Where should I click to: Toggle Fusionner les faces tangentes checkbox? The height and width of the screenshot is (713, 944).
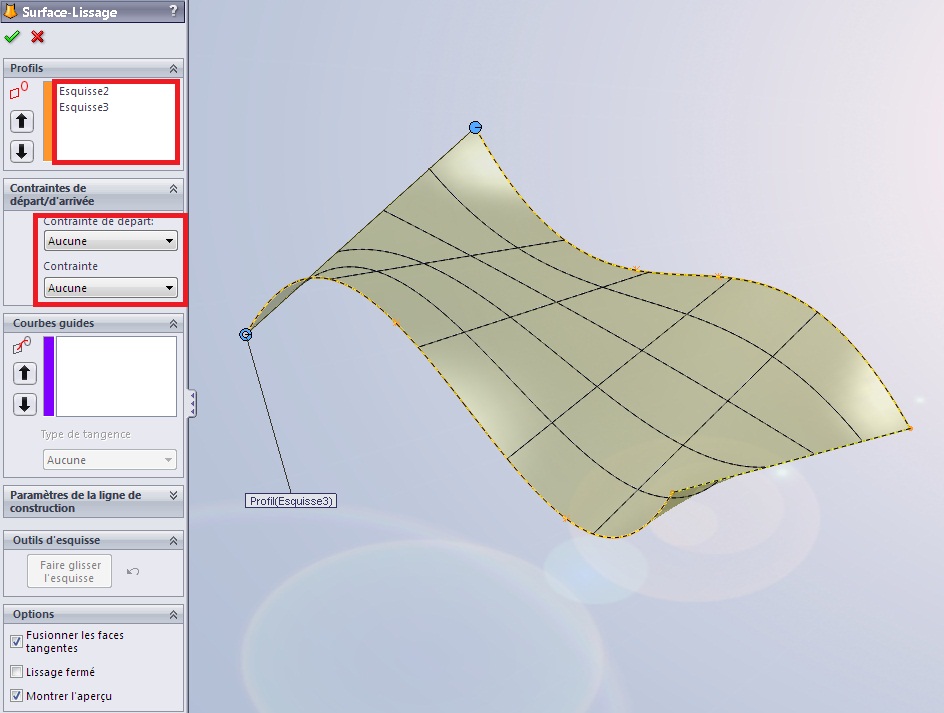[16, 641]
